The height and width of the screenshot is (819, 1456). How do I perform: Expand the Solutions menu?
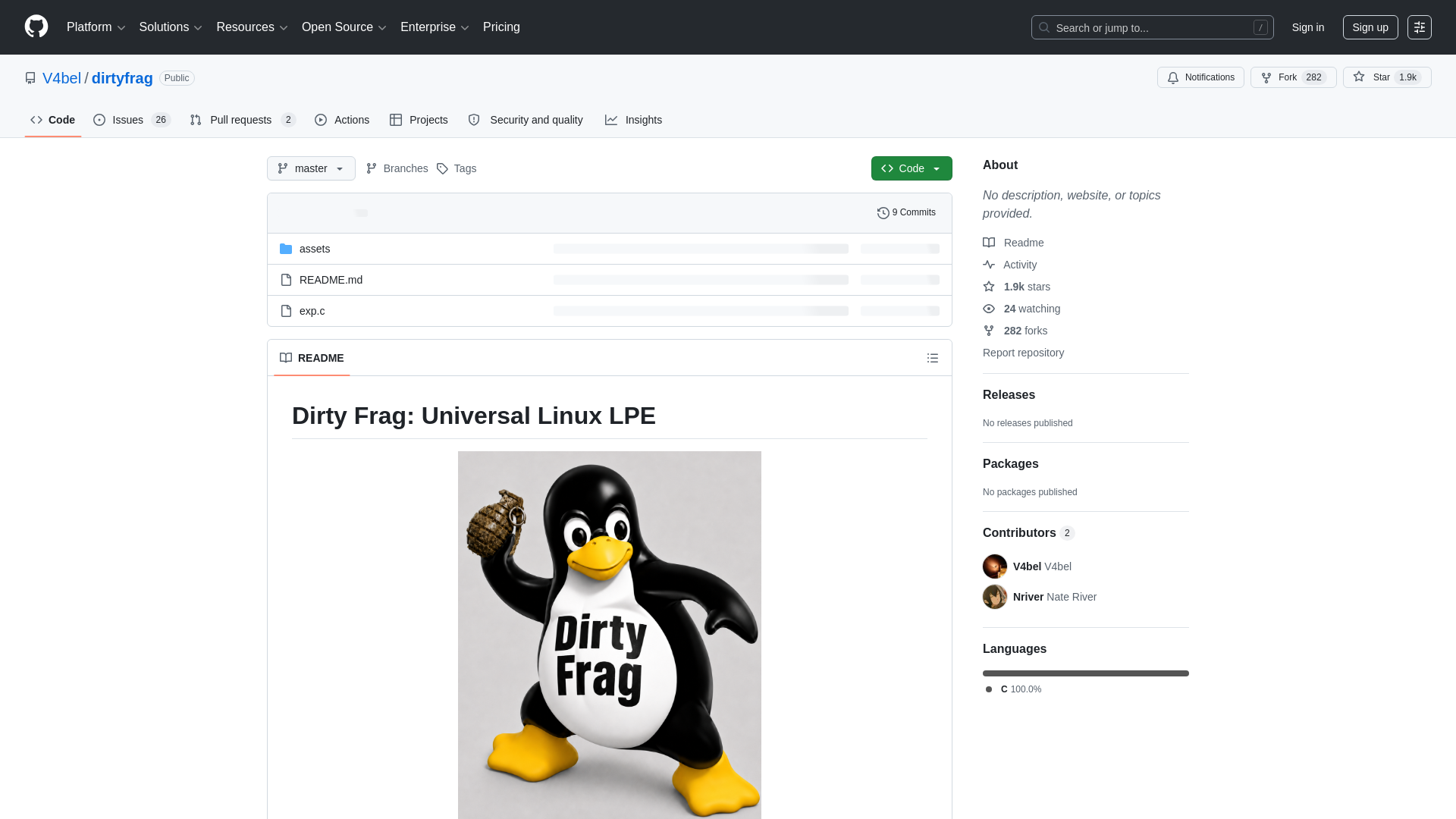(x=171, y=27)
